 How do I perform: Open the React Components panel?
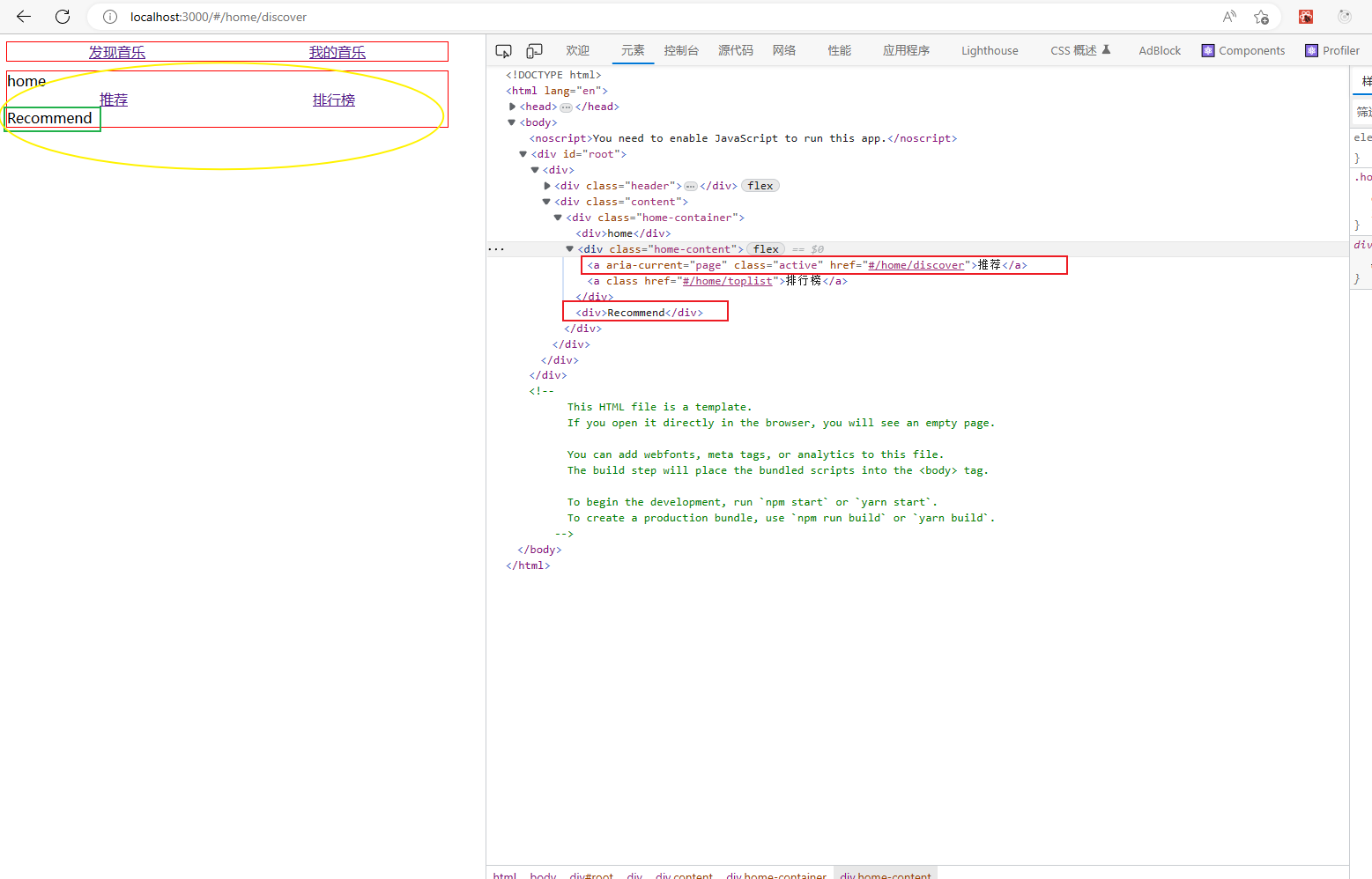coord(1243,51)
